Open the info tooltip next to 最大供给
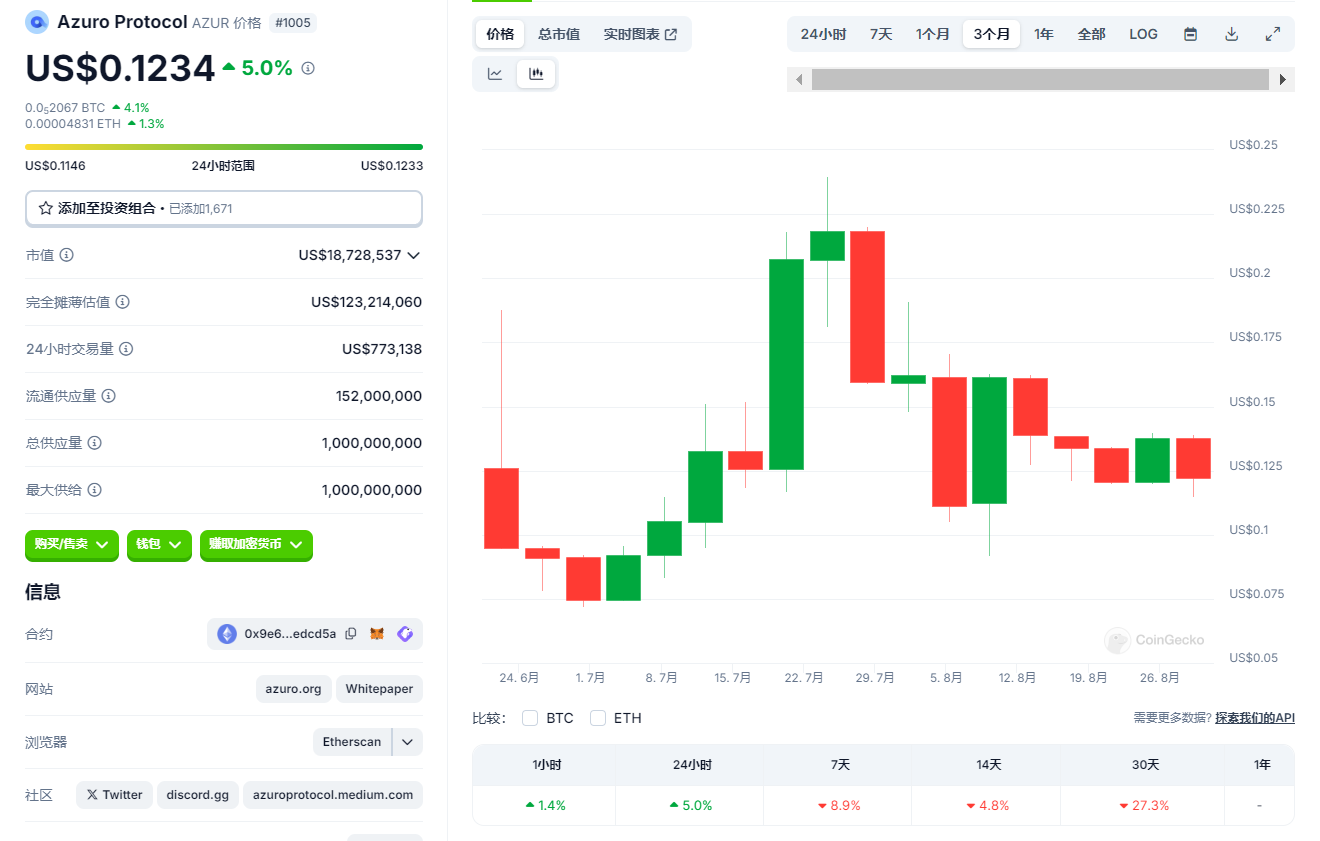The height and width of the screenshot is (841, 1320). [94, 490]
